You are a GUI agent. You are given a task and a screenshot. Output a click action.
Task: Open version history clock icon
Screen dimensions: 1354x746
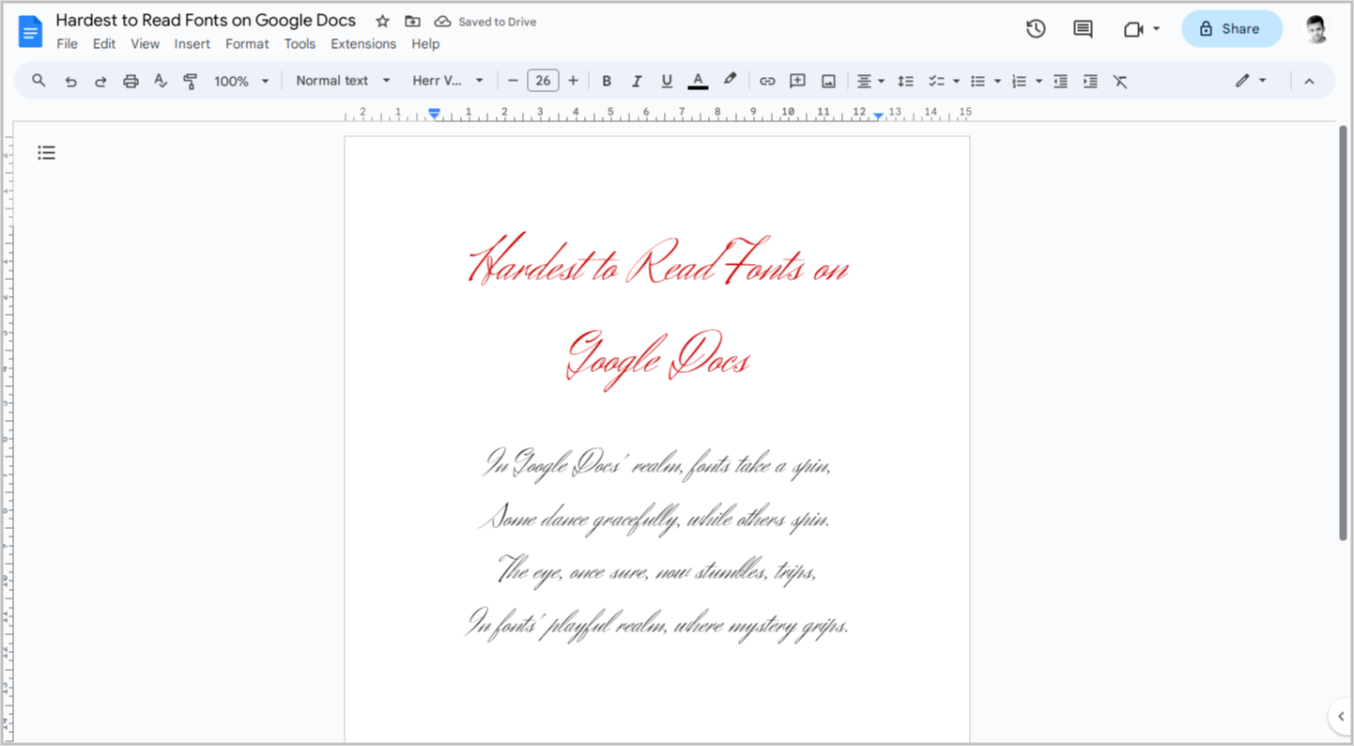(1036, 29)
